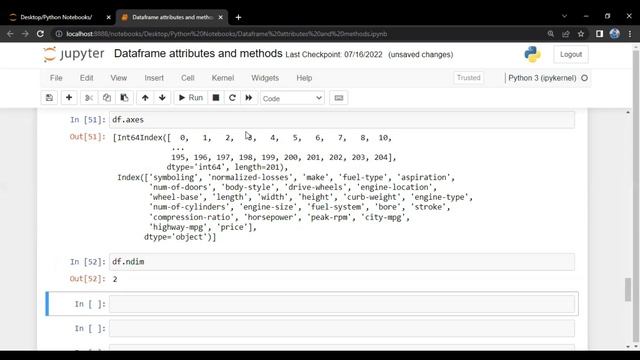Click the kernel idle indicator circle
The width and height of the screenshot is (640, 360).
tap(584, 78)
